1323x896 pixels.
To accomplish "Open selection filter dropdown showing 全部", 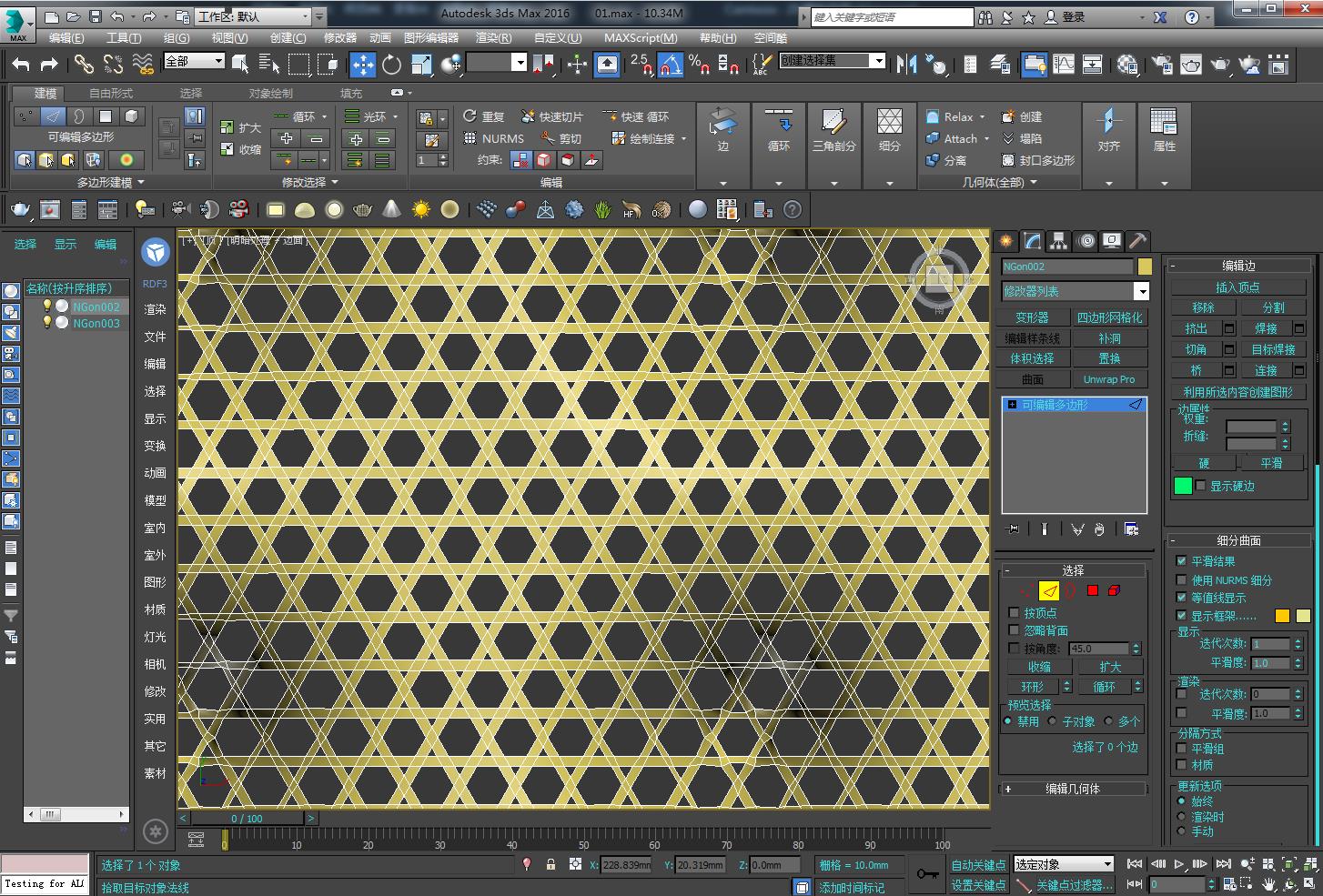I will (194, 61).
